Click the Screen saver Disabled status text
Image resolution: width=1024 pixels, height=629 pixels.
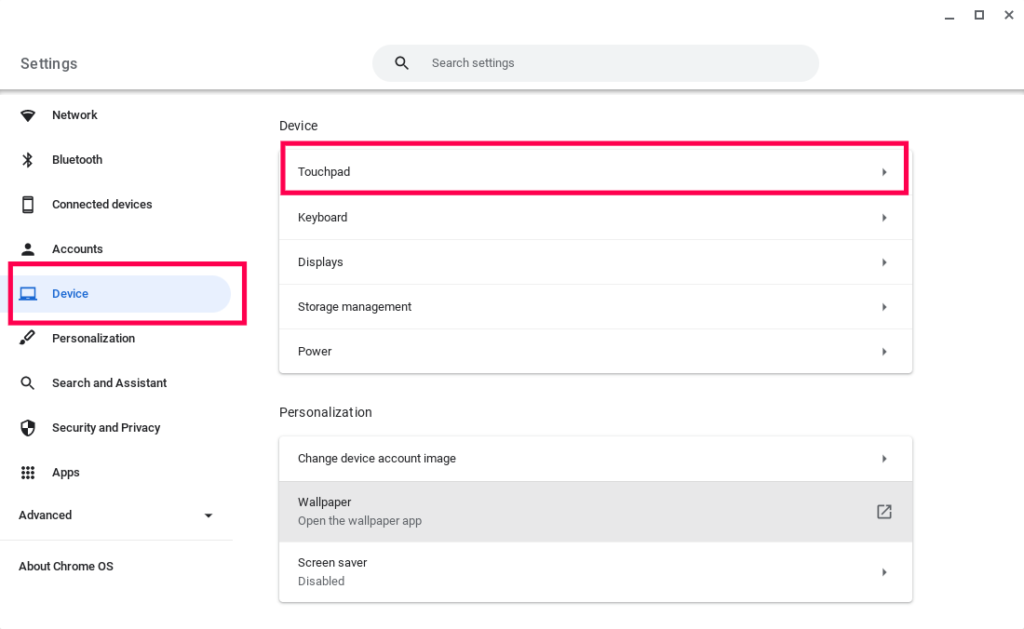[x=321, y=581]
